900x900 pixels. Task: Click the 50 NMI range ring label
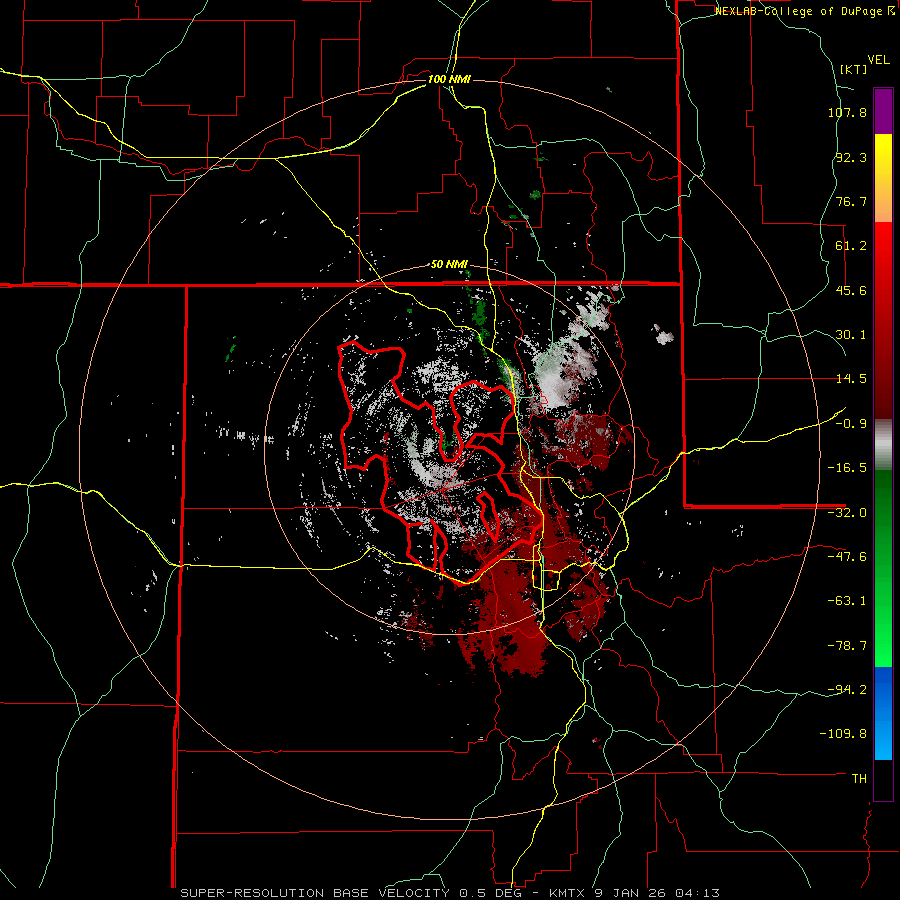click(449, 265)
